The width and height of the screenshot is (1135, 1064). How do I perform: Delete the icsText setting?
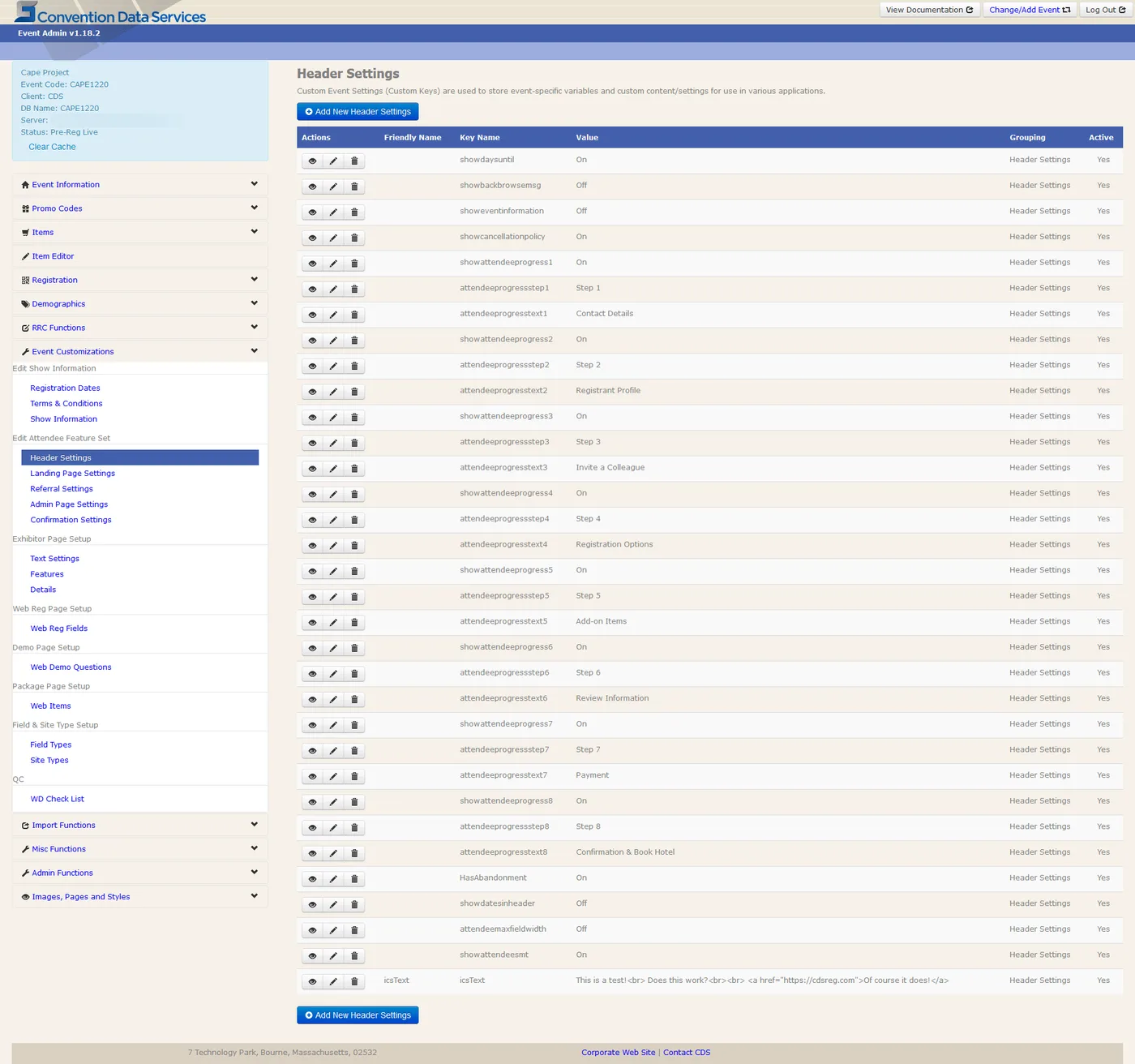[354, 982]
